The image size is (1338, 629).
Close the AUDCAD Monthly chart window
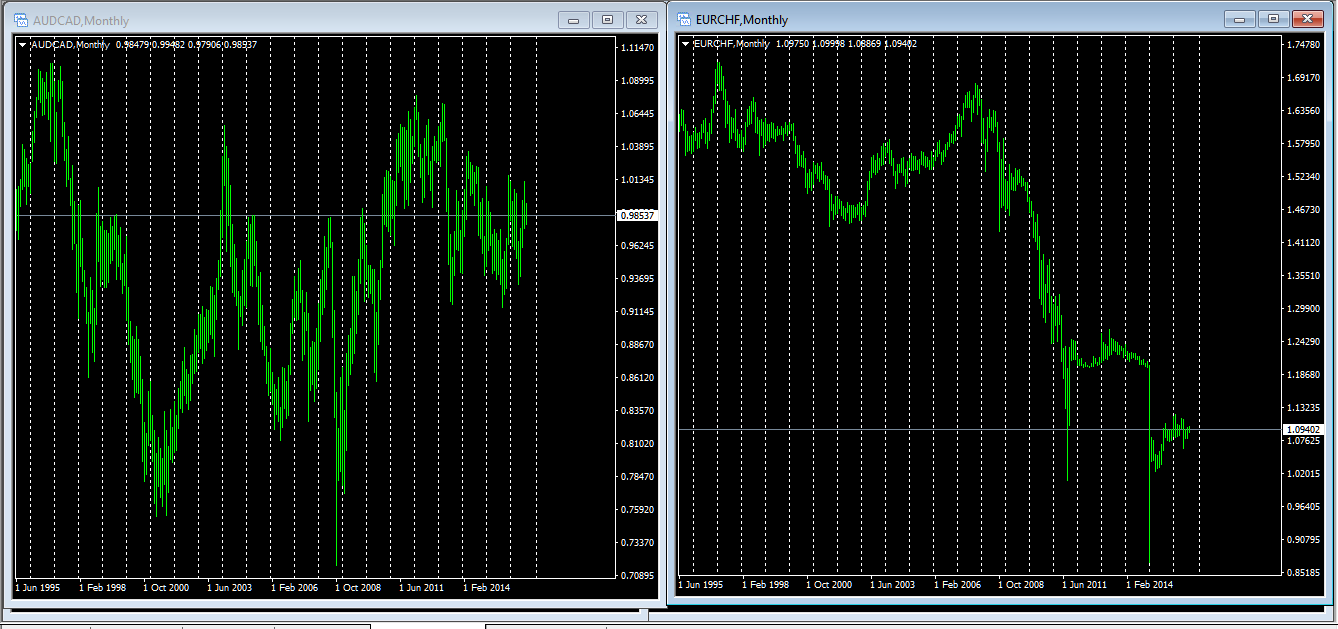pyautogui.click(x=643, y=19)
